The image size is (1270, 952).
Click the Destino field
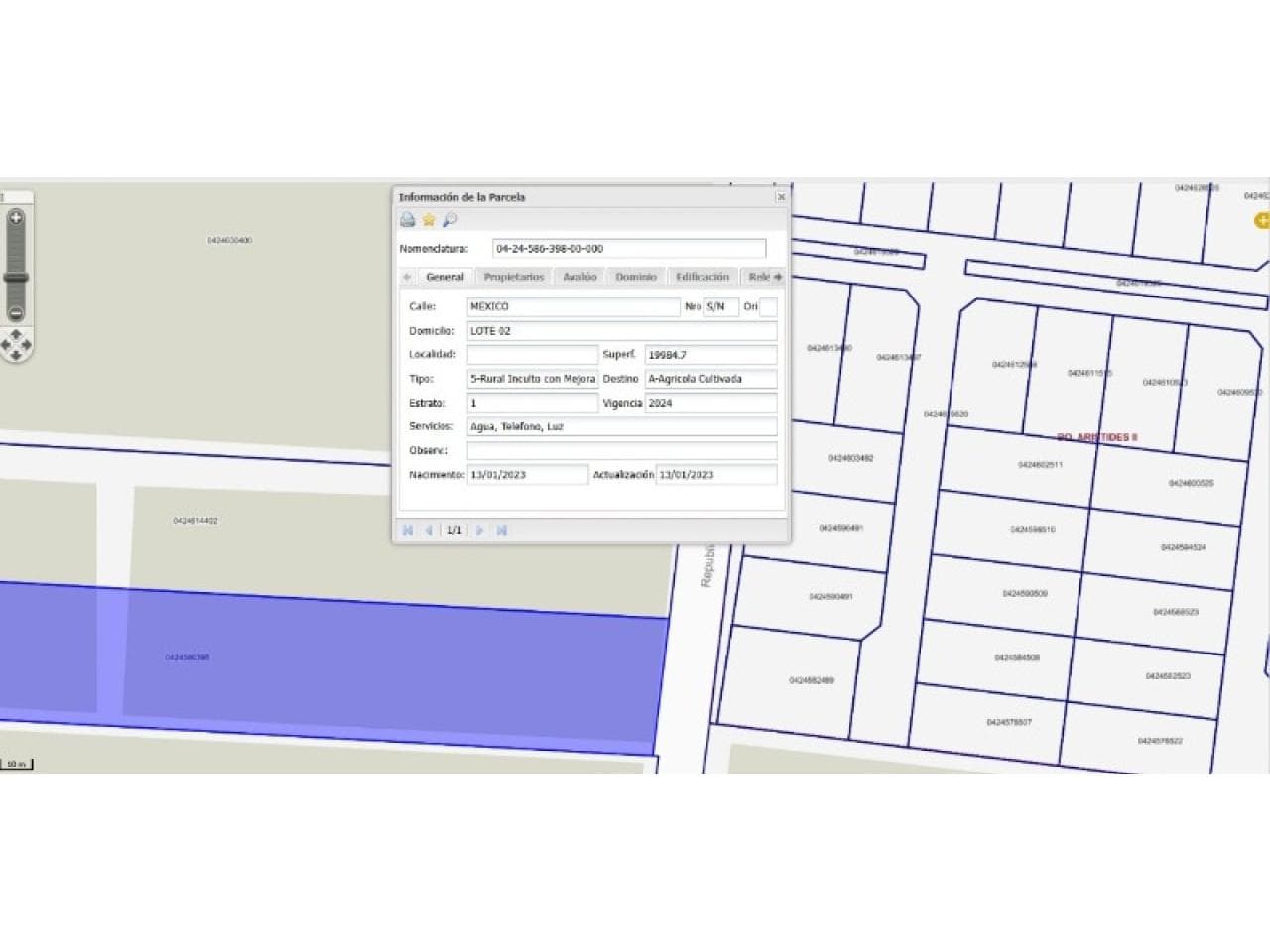pyautogui.click(x=711, y=379)
